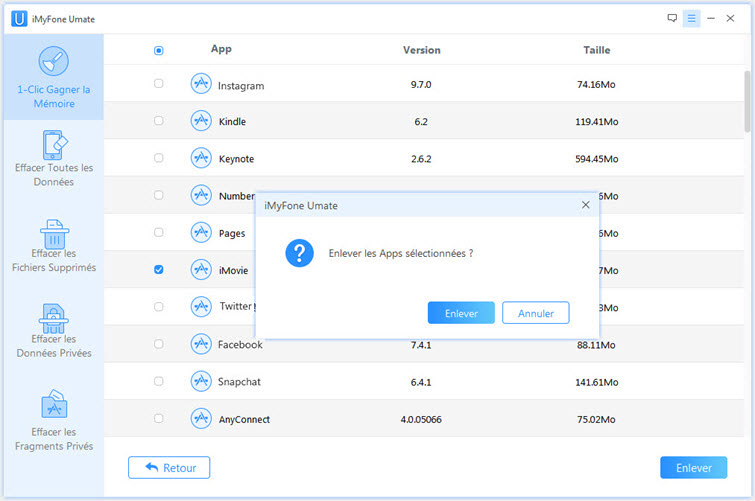Click Facebook version 7.4.1
The image size is (755, 501).
coord(421,345)
